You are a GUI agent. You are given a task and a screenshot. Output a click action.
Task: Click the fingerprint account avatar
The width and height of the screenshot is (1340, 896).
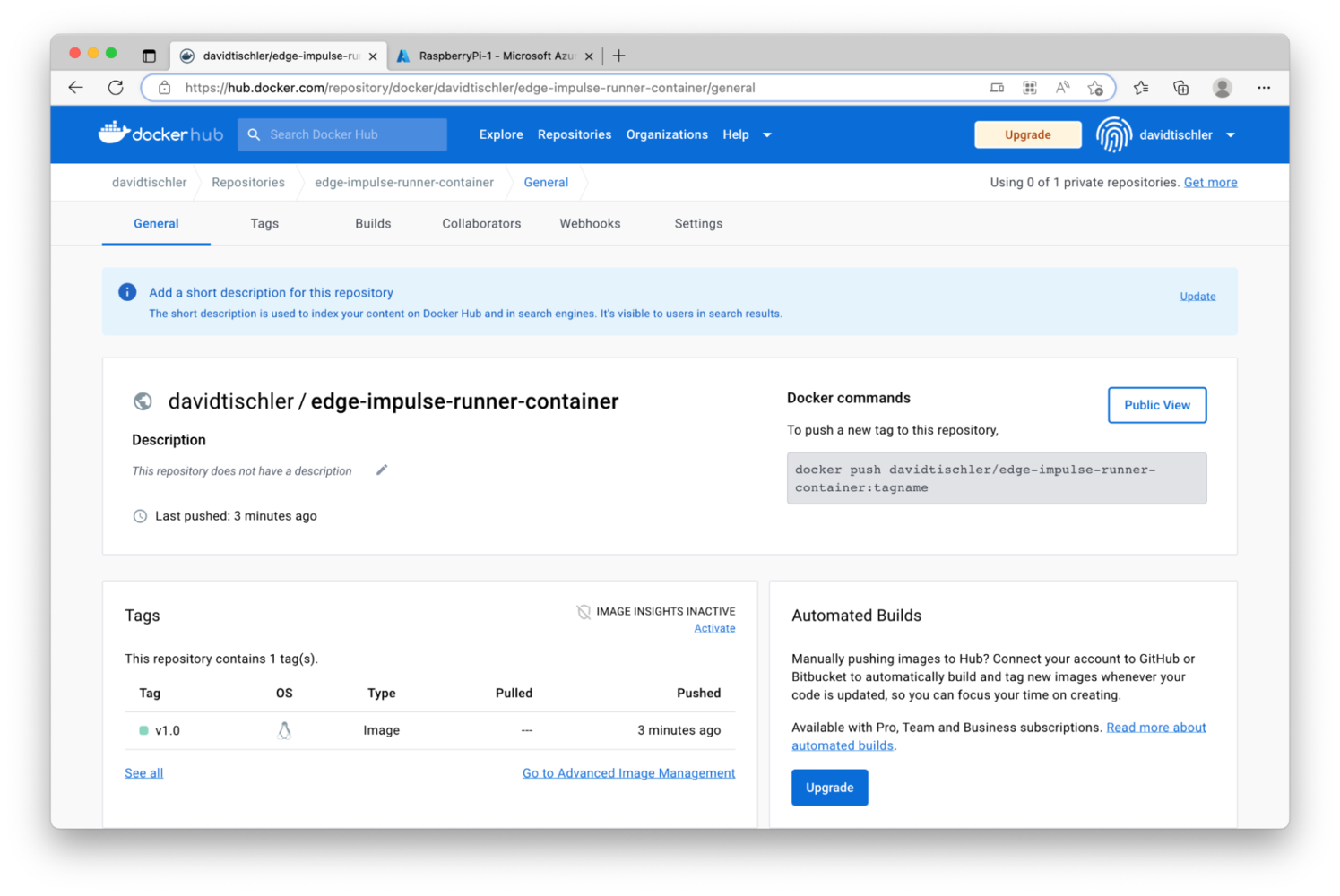1114,135
